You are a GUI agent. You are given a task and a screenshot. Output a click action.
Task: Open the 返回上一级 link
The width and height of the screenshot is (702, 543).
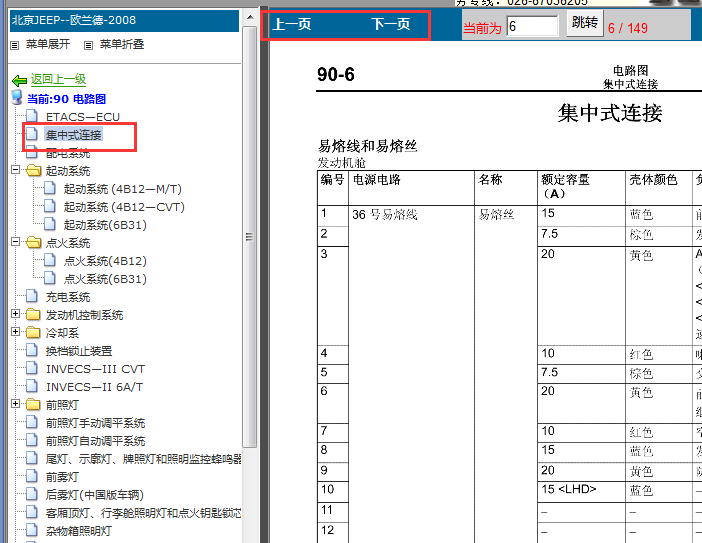coord(58,80)
